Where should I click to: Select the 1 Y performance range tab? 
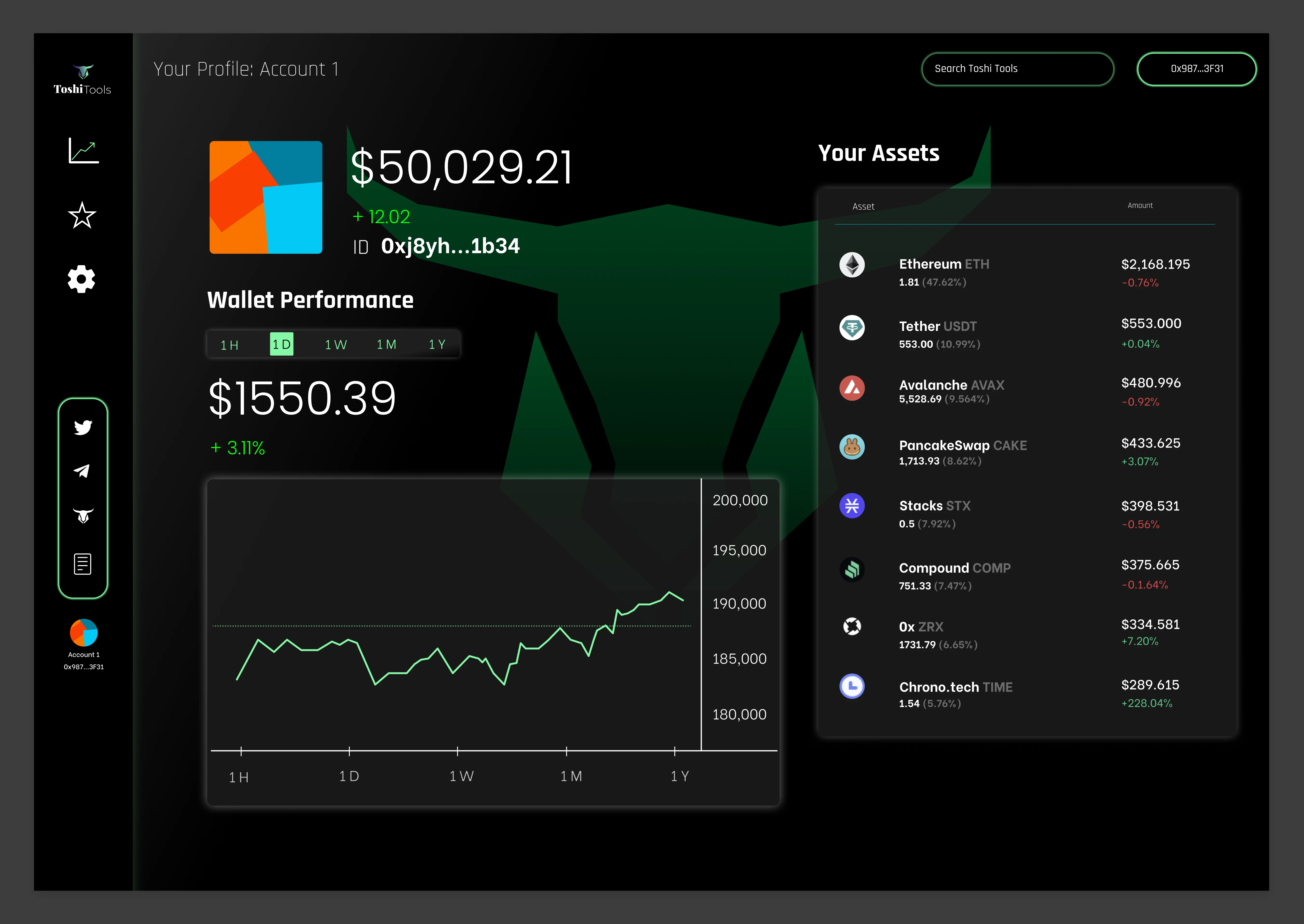(x=437, y=345)
